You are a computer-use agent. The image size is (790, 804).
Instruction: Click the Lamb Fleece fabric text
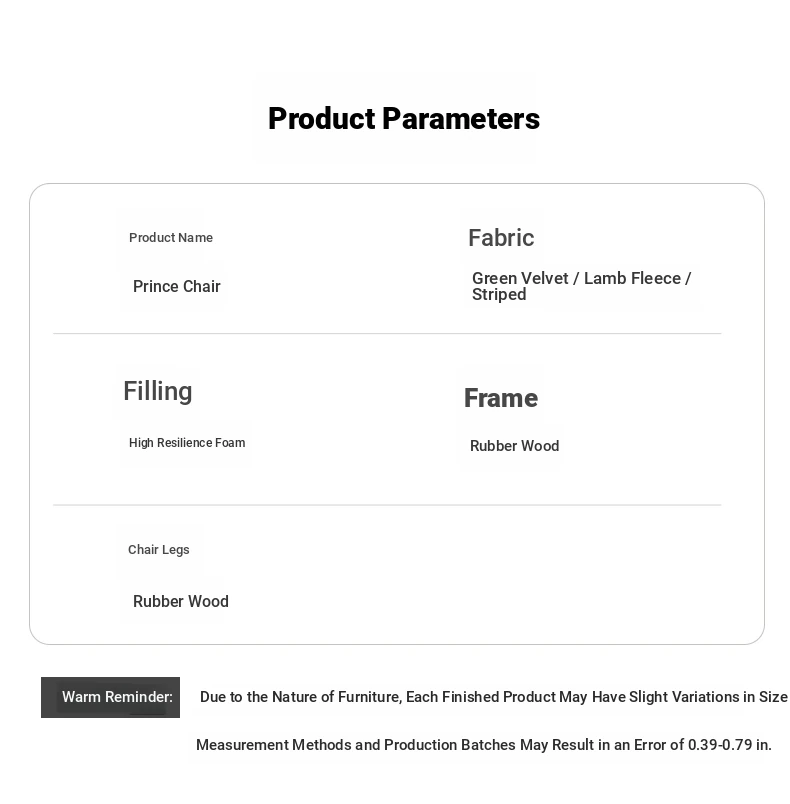pos(632,279)
